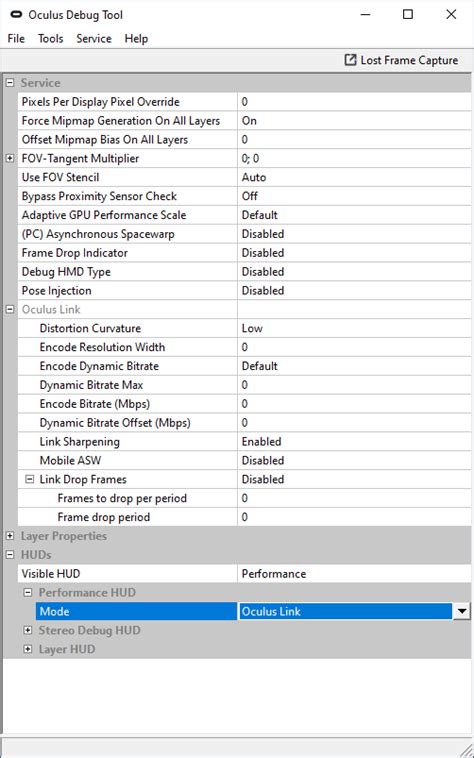Image resolution: width=474 pixels, height=758 pixels.
Task: Expand the Layer Properties section
Action: click(10, 536)
